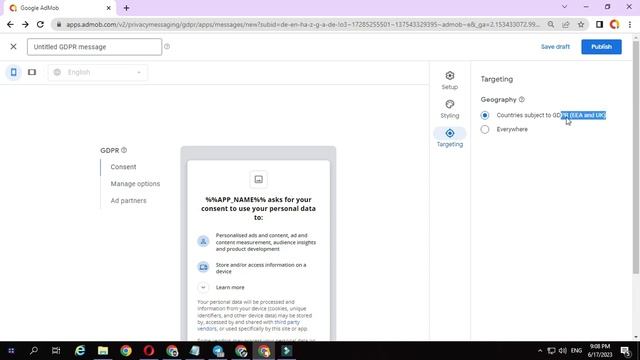Open volume control in system tray
The image size is (640, 360).
[x=563, y=351]
